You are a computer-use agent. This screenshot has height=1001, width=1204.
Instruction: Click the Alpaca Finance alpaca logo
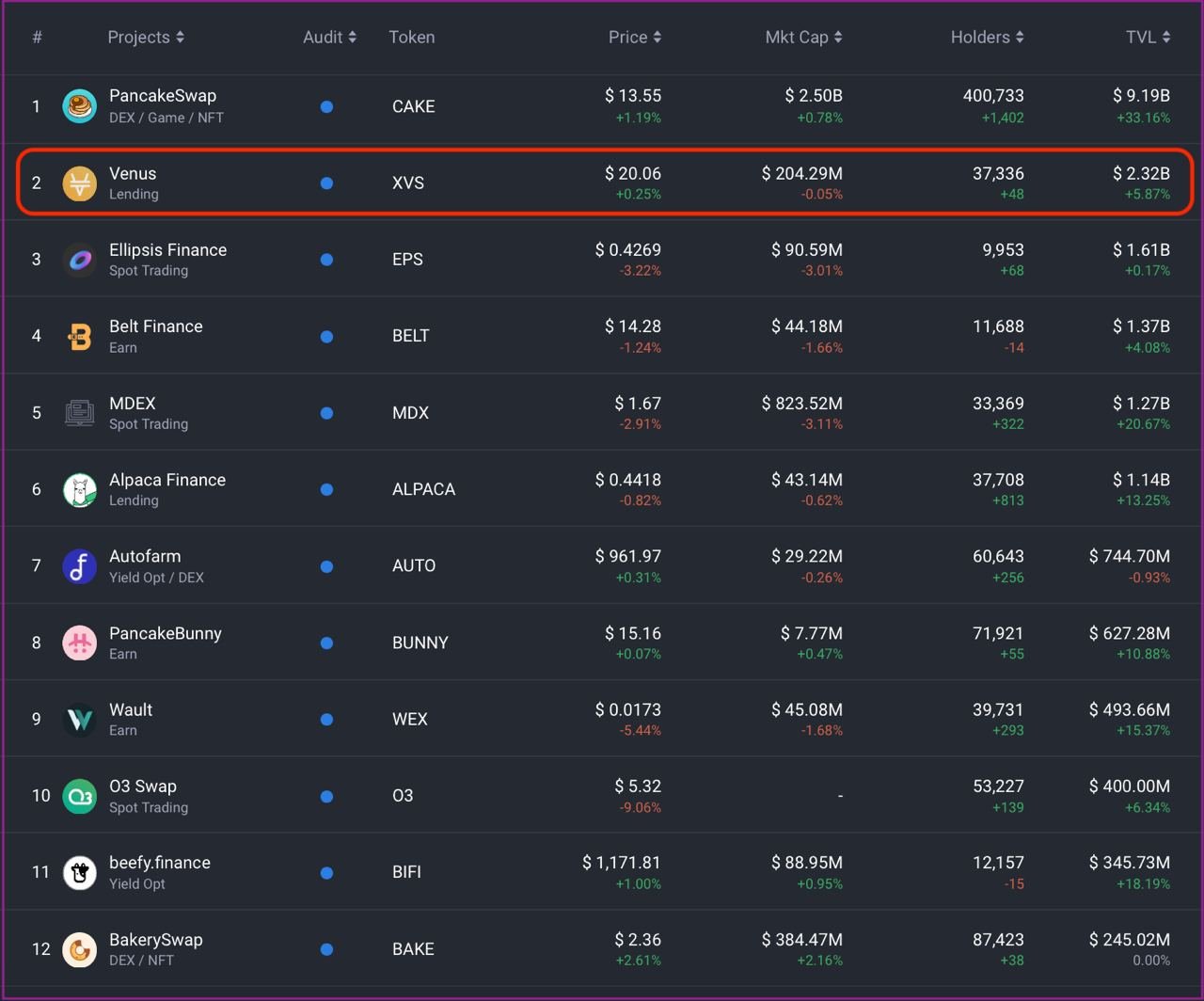click(79, 490)
